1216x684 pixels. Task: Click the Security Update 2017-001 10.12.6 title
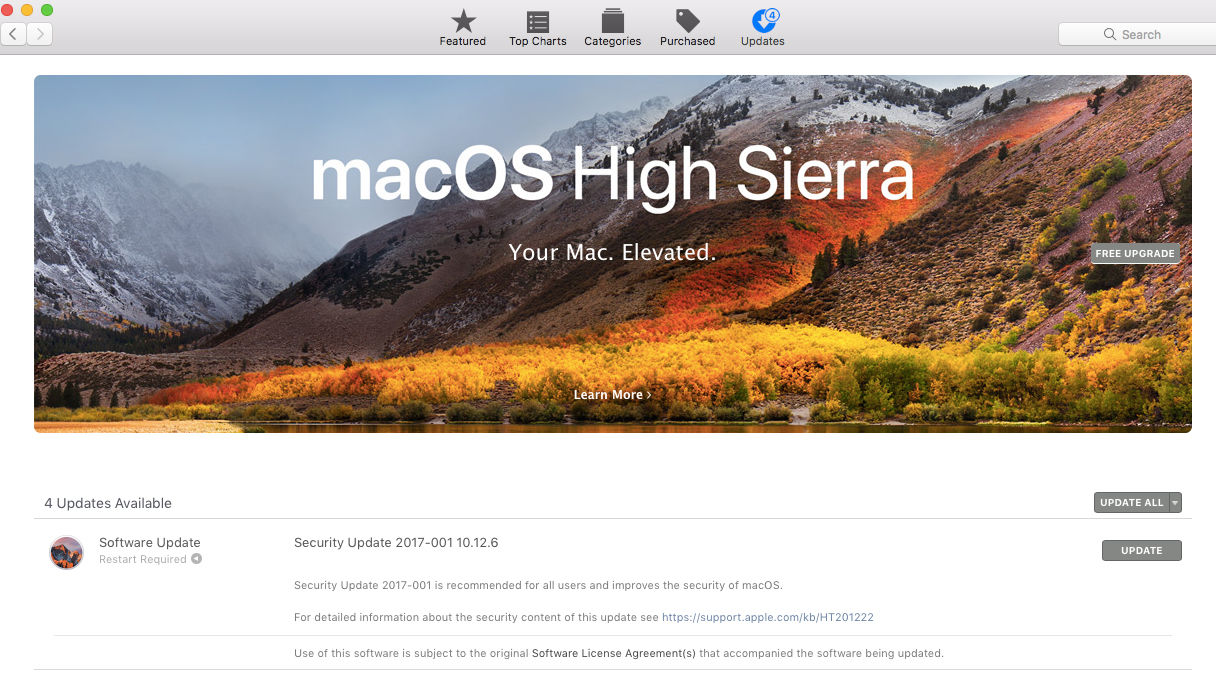pyautogui.click(x=396, y=543)
